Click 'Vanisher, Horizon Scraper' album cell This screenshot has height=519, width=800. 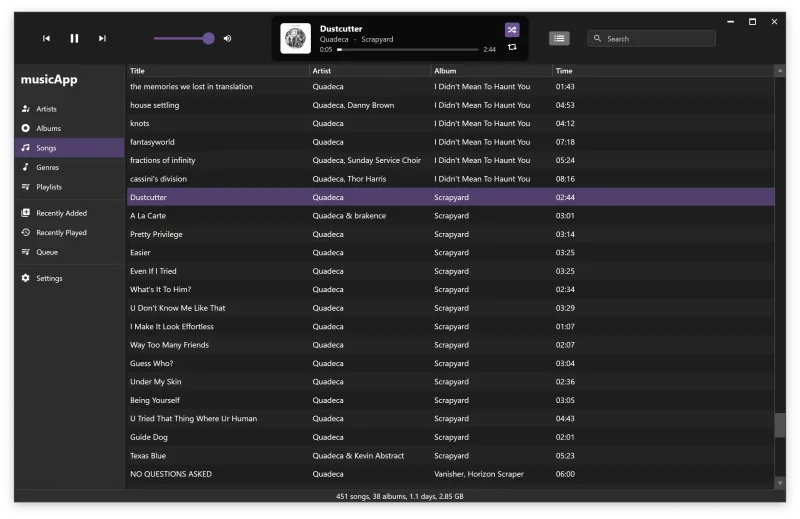(479, 474)
